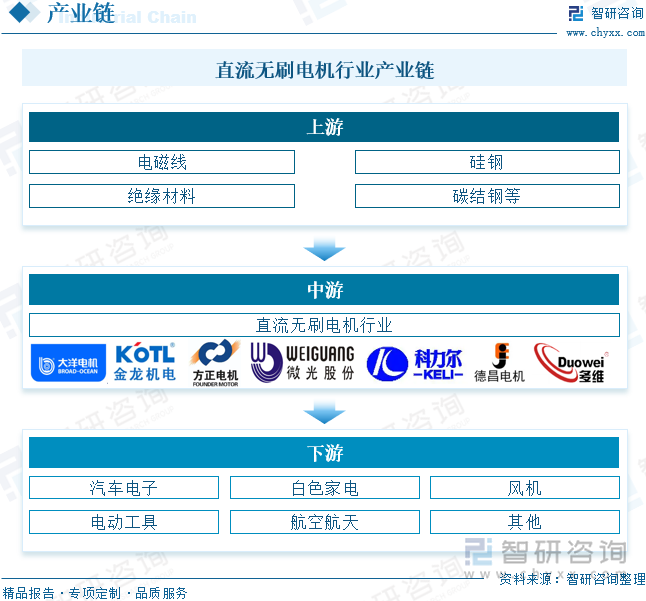The image size is (646, 601).
Task: Click the 电动工具 box
Action: pos(124,522)
